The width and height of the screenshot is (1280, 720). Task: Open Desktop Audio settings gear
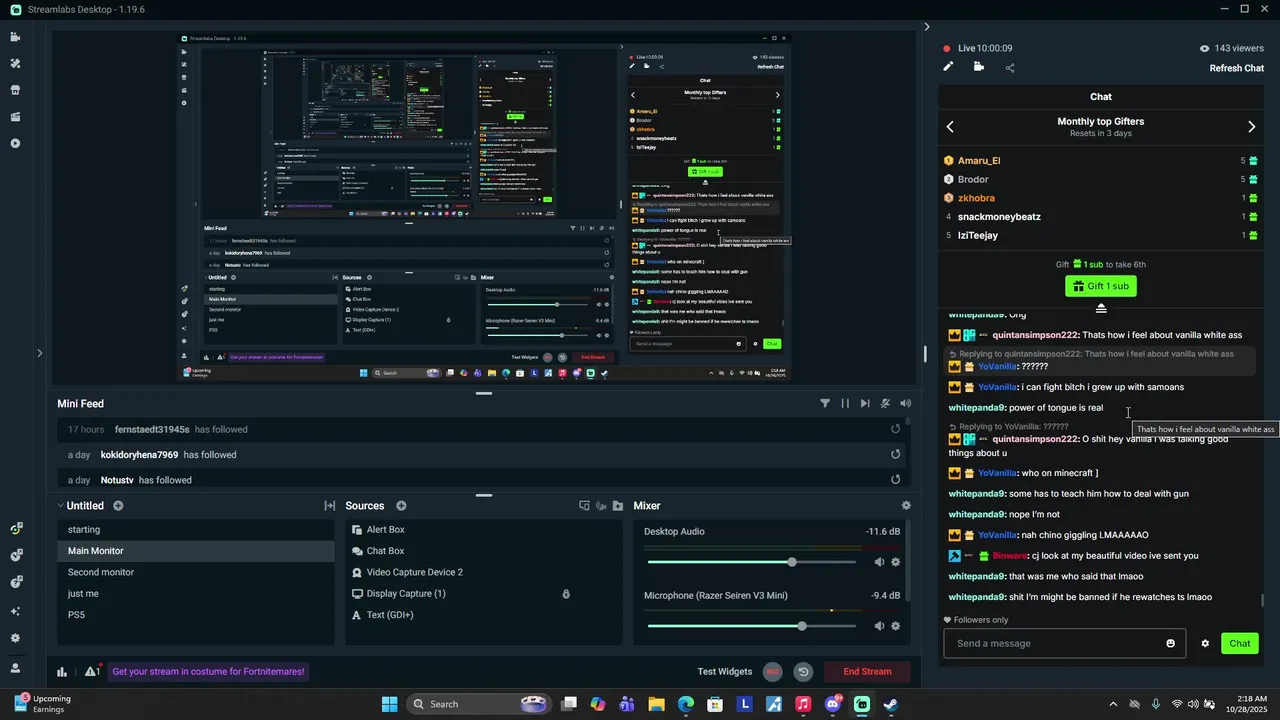(895, 562)
